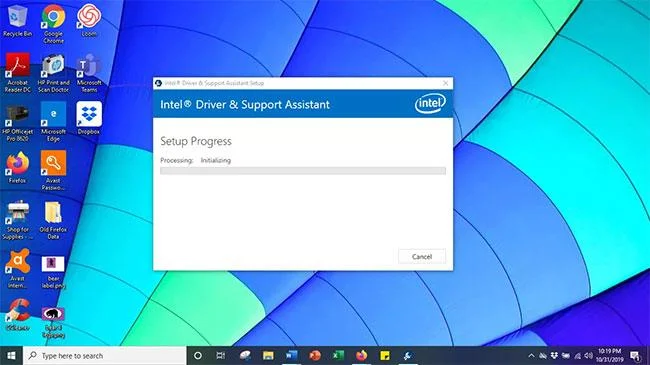Open Task View from the taskbar

221,355
